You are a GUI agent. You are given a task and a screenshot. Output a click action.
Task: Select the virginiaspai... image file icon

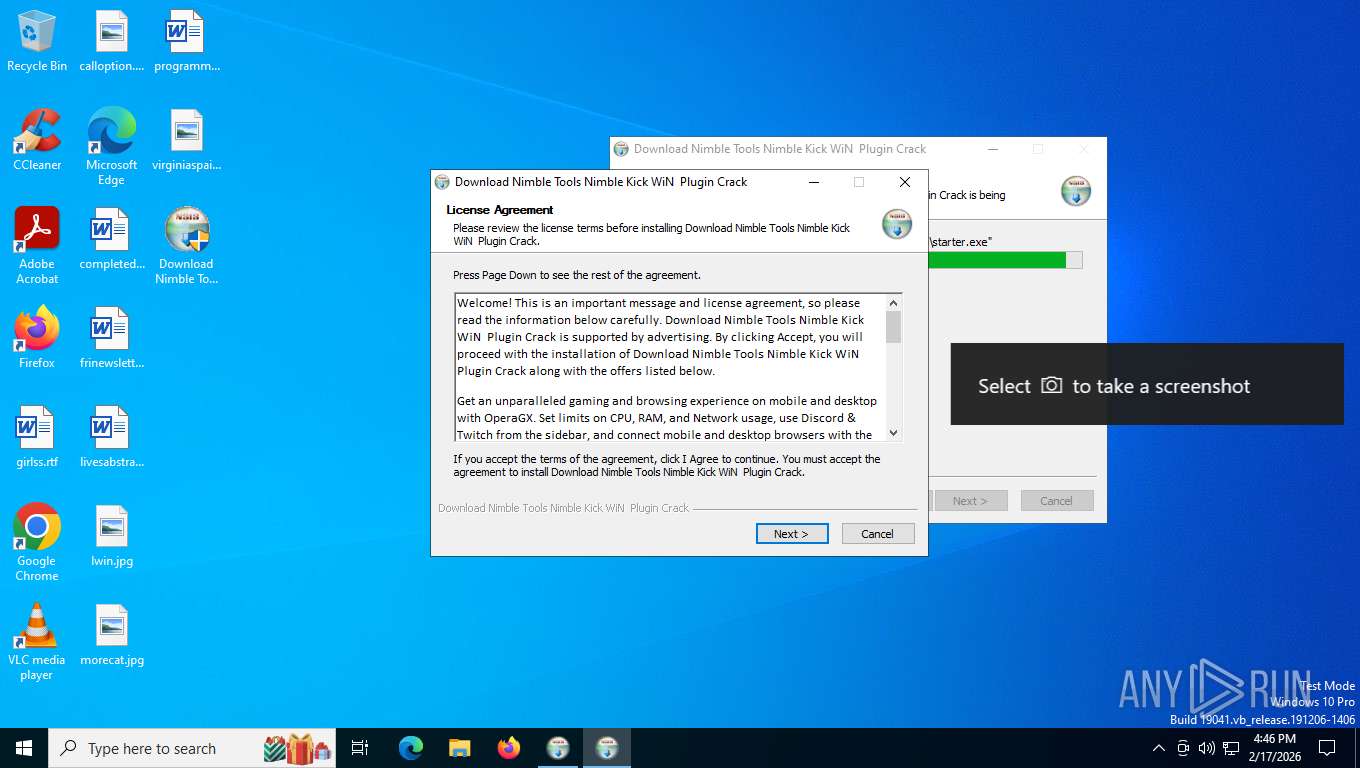click(187, 140)
